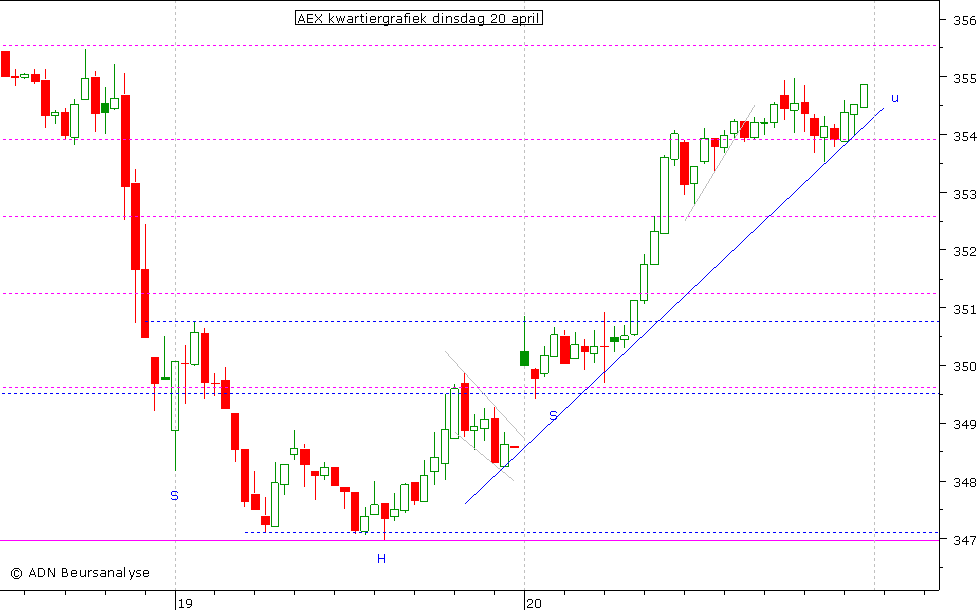
Task: Click the 355 price axis label
Action: pos(964,78)
